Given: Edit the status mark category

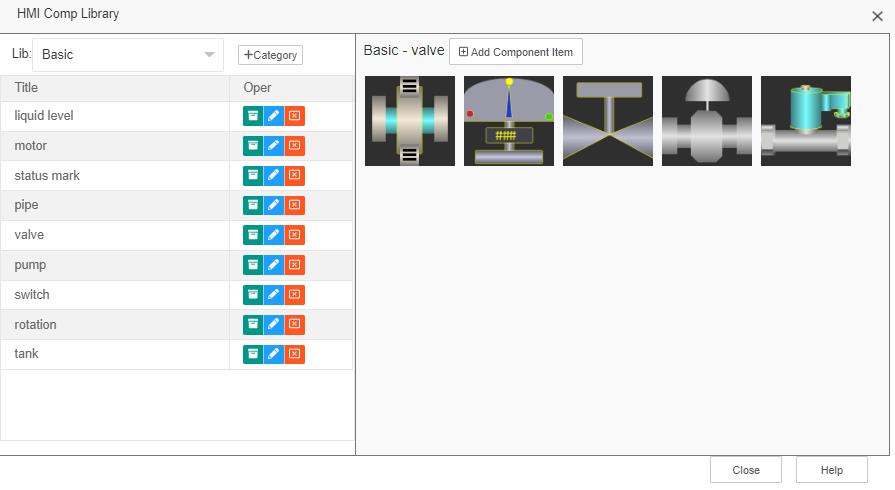Looking at the screenshot, I should 274,175.
